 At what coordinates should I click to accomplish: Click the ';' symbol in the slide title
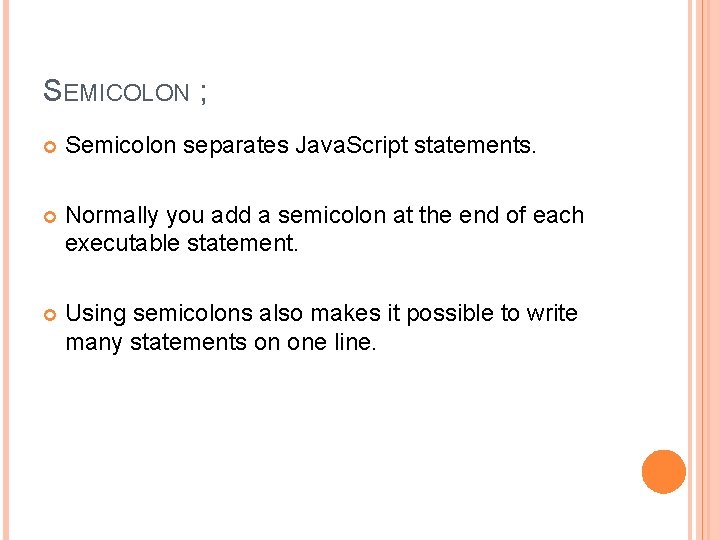(x=204, y=91)
